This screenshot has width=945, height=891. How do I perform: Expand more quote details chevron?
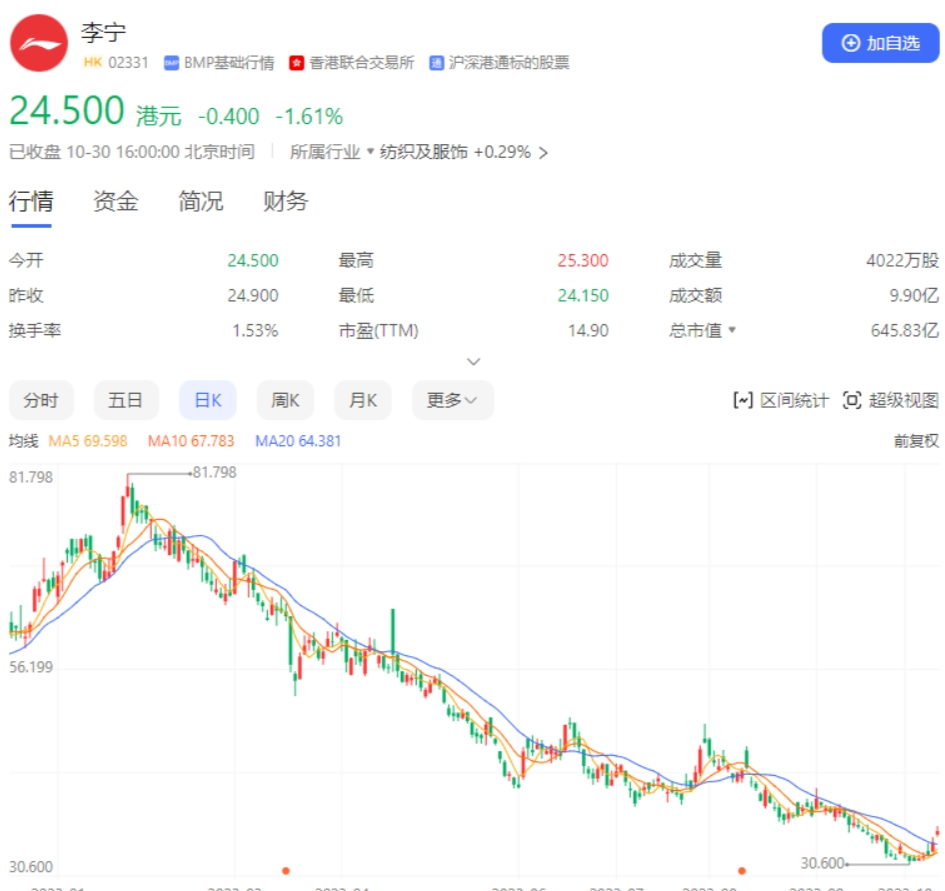click(474, 361)
